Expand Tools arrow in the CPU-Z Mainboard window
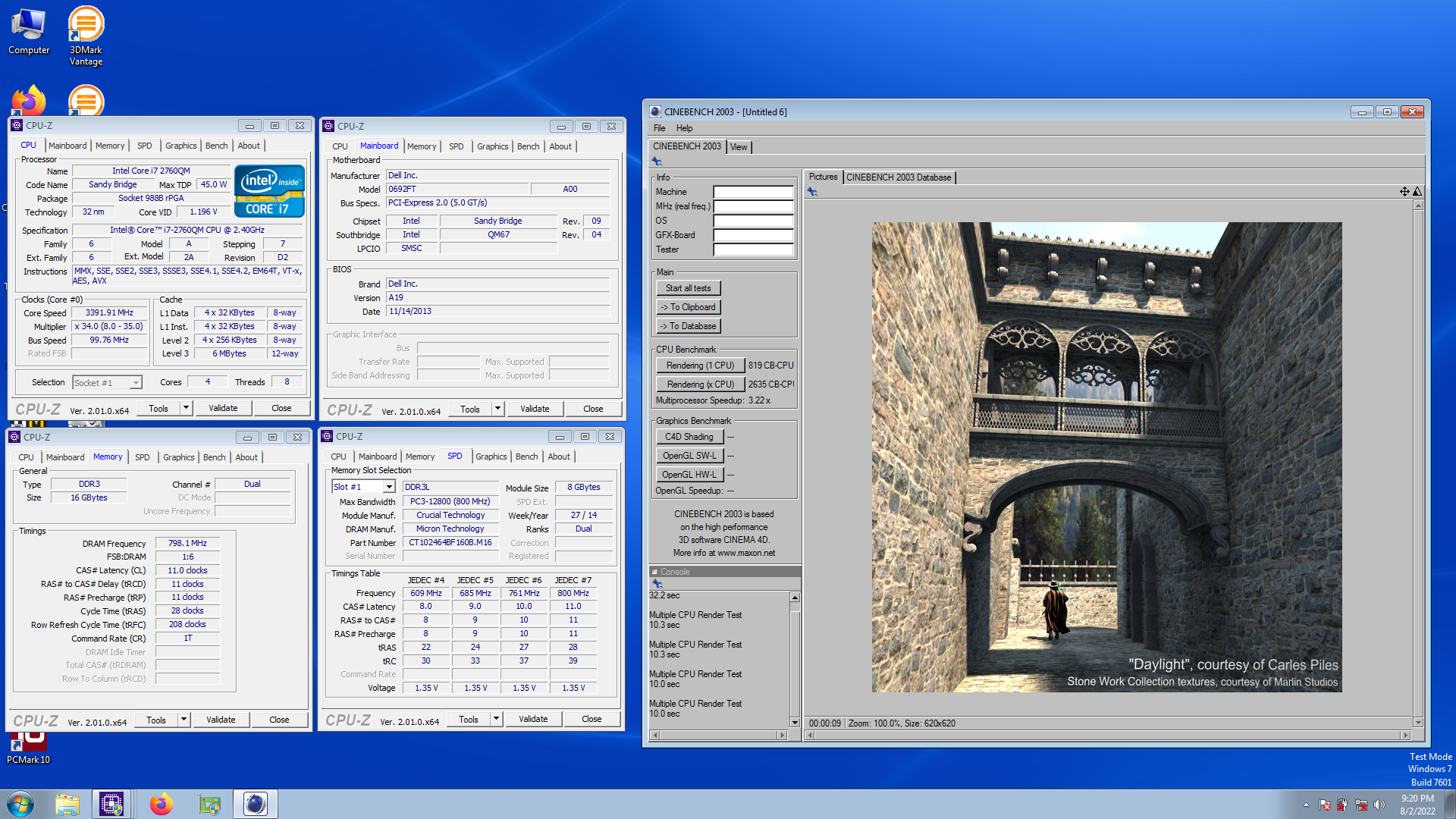Screen dimensions: 1456x819 click(497, 409)
